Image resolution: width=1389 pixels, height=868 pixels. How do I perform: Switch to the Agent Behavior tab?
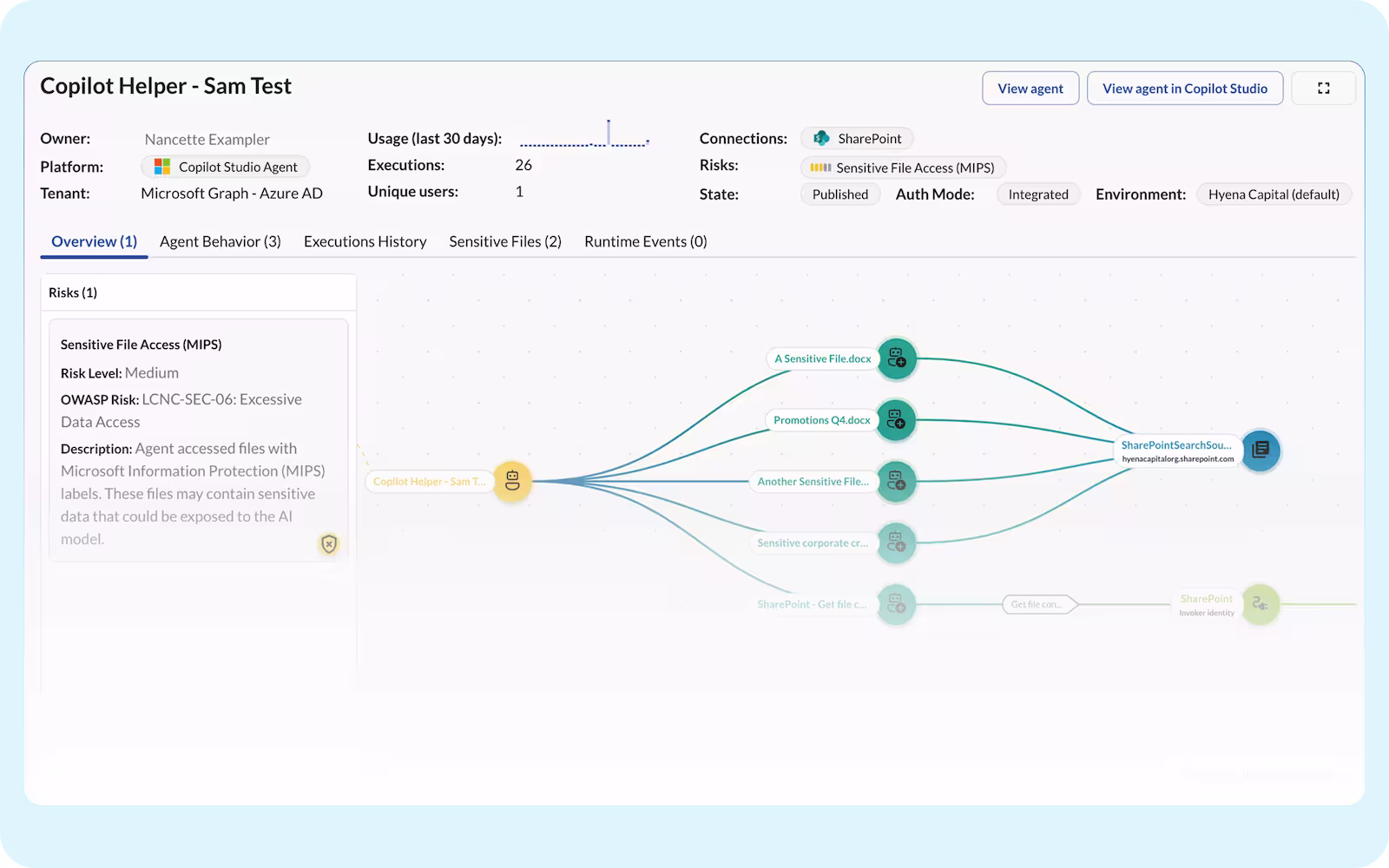(x=220, y=241)
